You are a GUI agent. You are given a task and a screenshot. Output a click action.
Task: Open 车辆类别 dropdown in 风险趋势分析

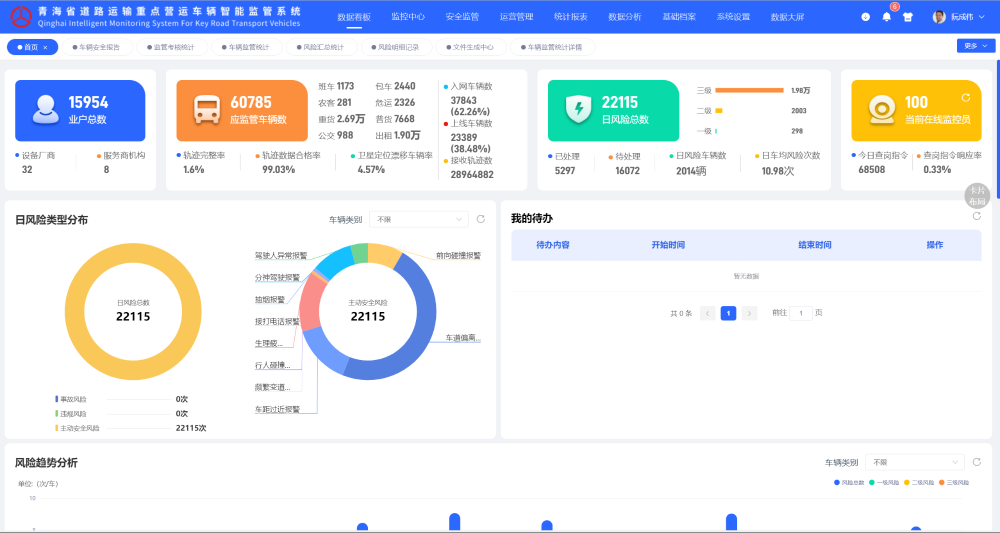click(x=914, y=462)
